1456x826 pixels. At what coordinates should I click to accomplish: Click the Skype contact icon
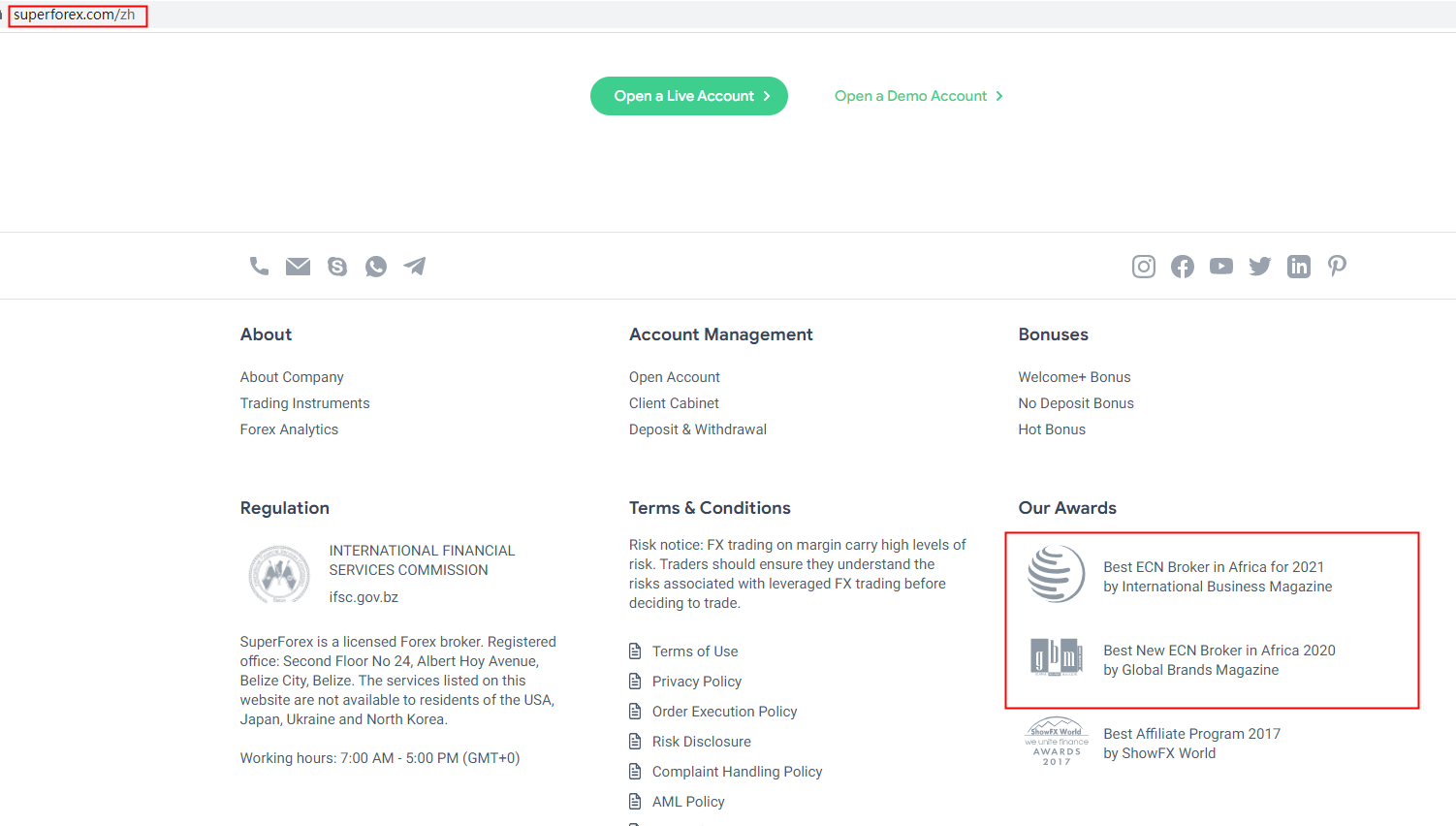point(337,267)
